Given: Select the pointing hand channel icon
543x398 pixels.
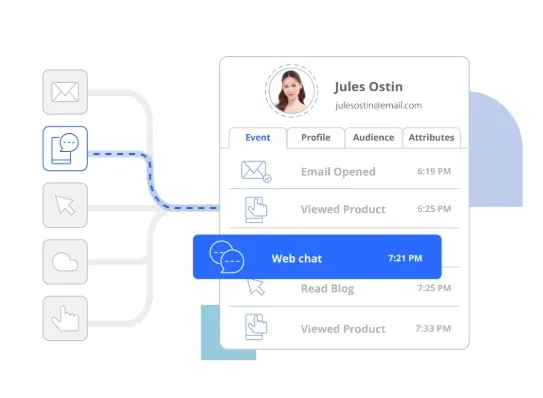Looking at the screenshot, I should pos(65,318).
